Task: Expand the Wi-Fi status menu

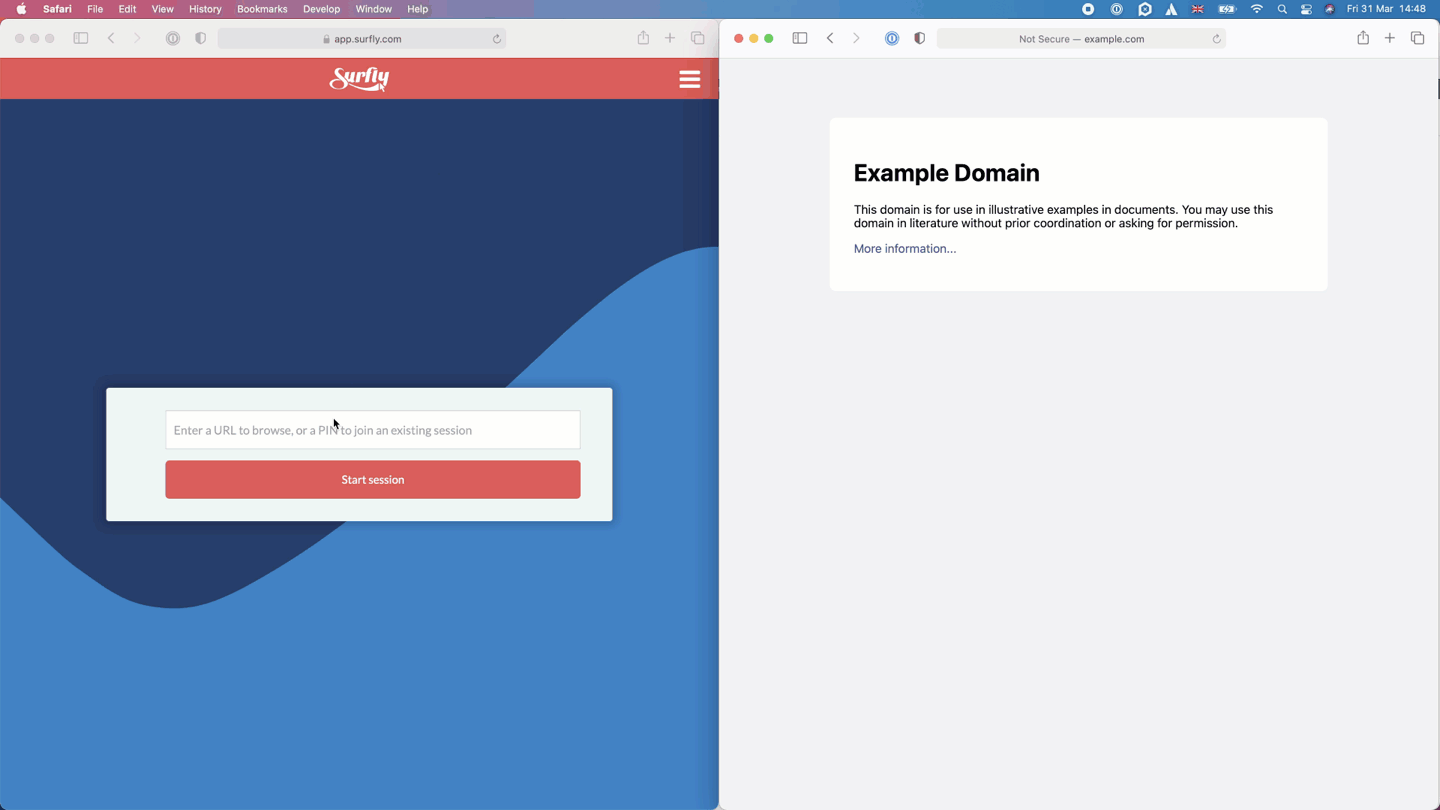Action: point(1257,9)
